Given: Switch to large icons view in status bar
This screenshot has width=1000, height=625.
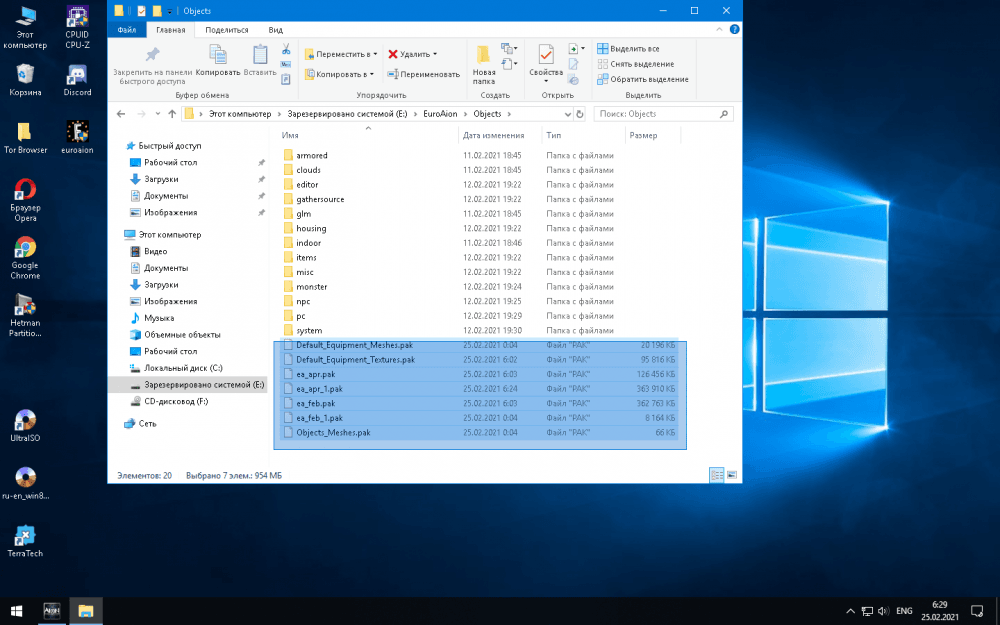Looking at the screenshot, I should tap(731, 475).
